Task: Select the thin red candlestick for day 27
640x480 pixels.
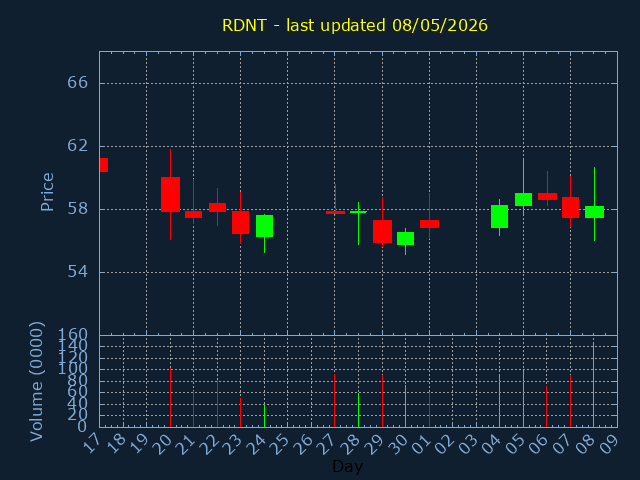Action: coord(335,212)
